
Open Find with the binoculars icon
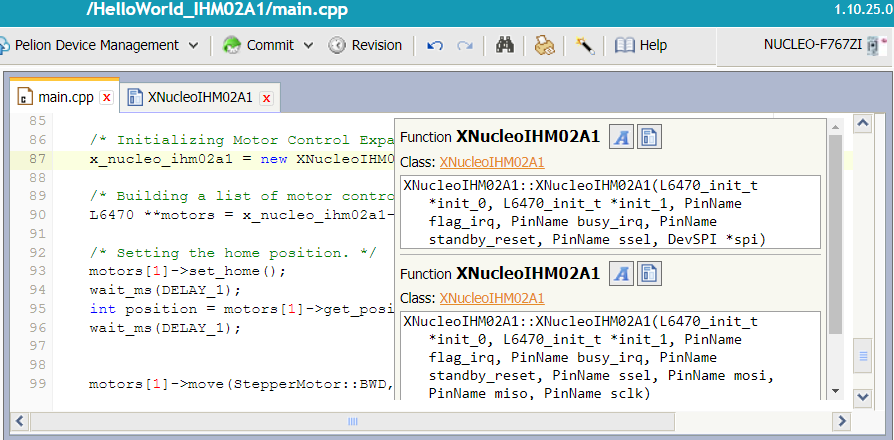[x=505, y=45]
